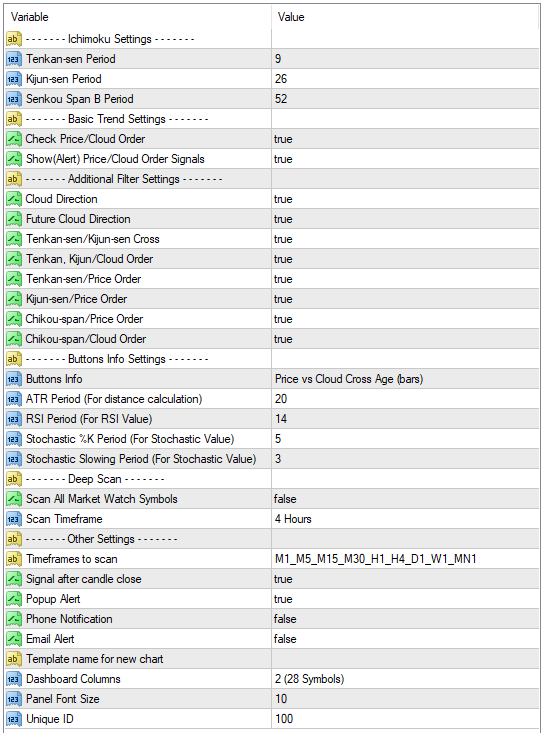Click the string icon beside Deep Scan header

tap(14, 479)
